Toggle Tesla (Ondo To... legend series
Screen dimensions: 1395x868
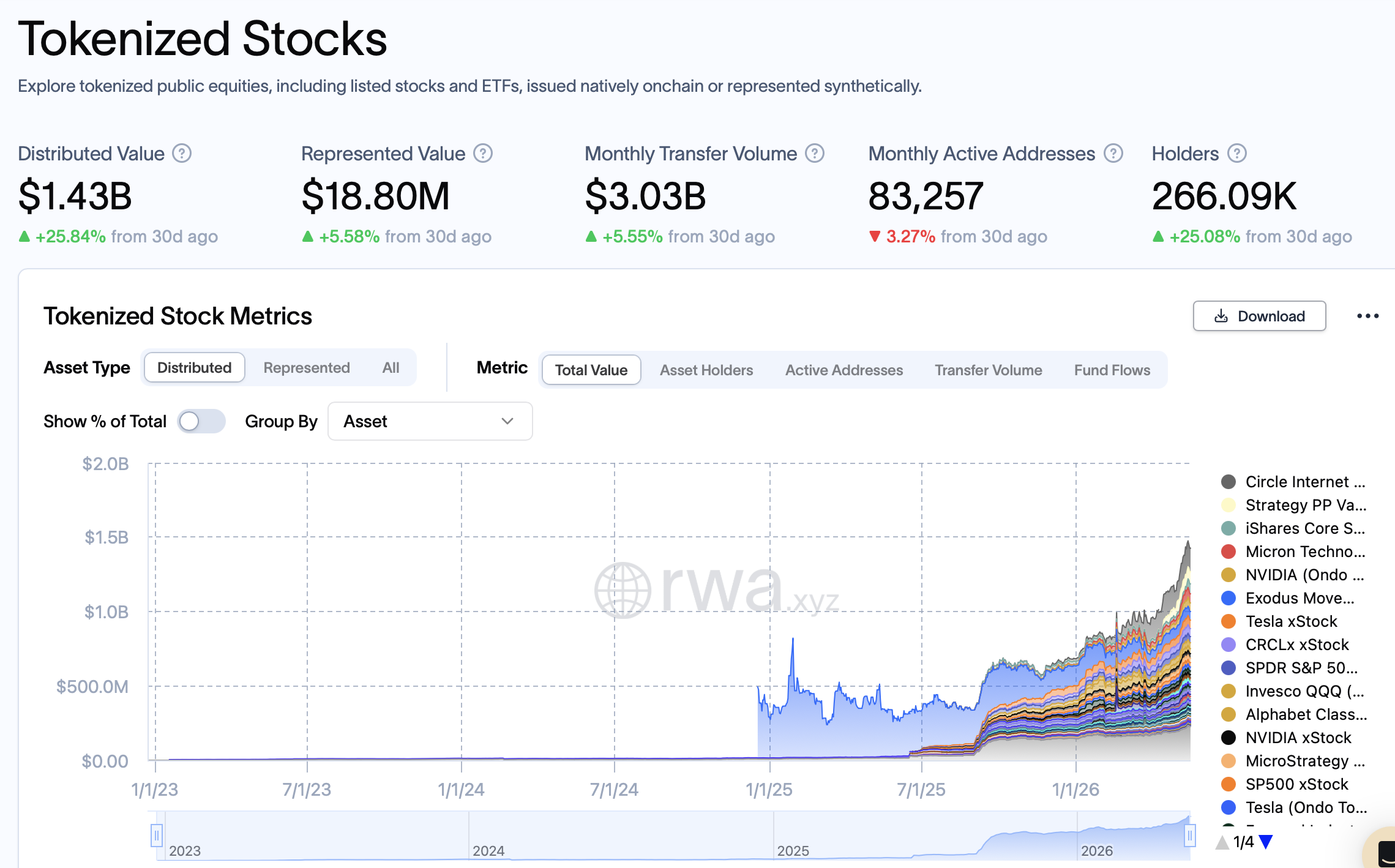(x=1294, y=807)
